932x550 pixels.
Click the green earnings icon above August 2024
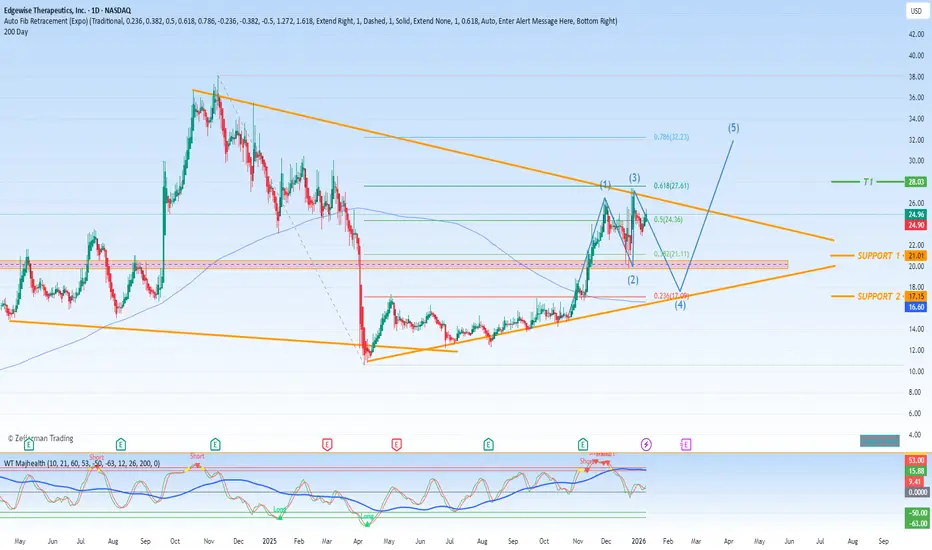coord(121,444)
